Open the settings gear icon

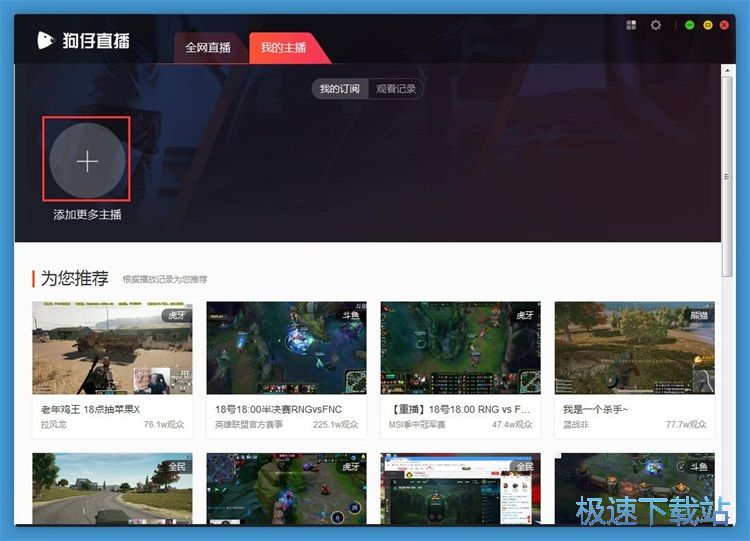pyautogui.click(x=656, y=25)
